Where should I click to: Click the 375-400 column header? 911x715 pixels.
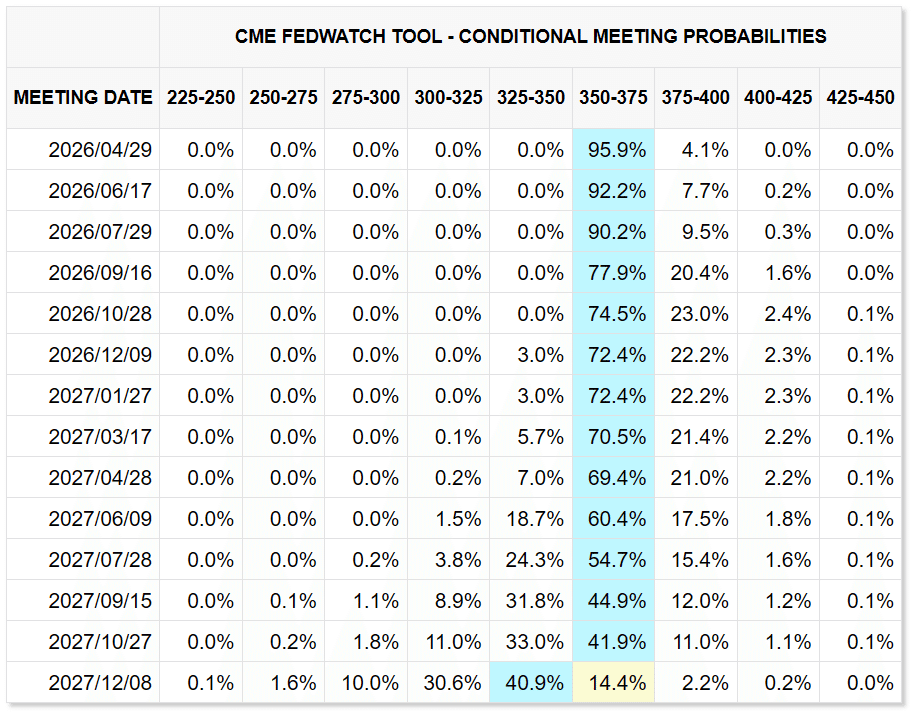[x=696, y=98]
